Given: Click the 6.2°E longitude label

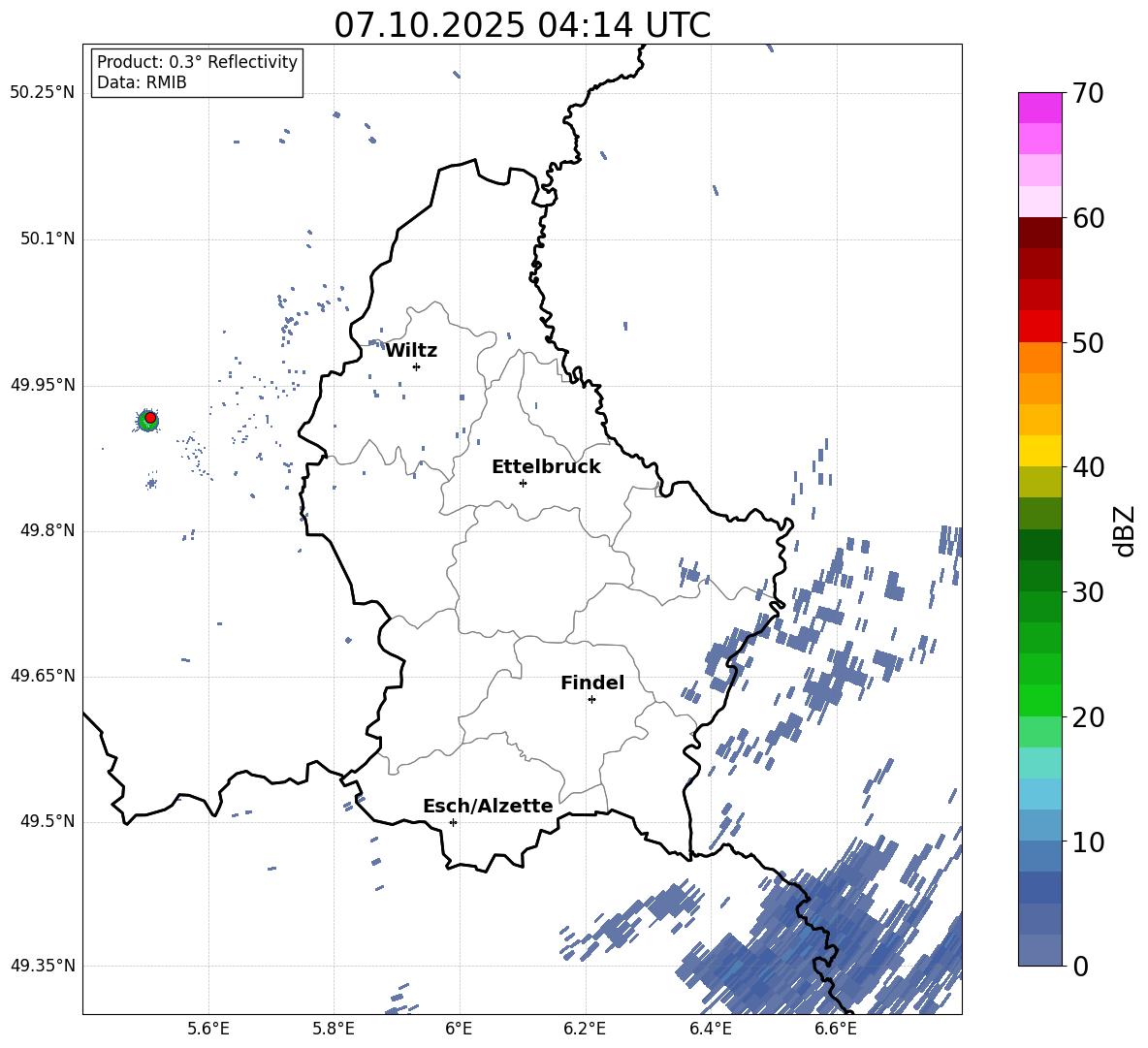Looking at the screenshot, I should [x=585, y=1030].
